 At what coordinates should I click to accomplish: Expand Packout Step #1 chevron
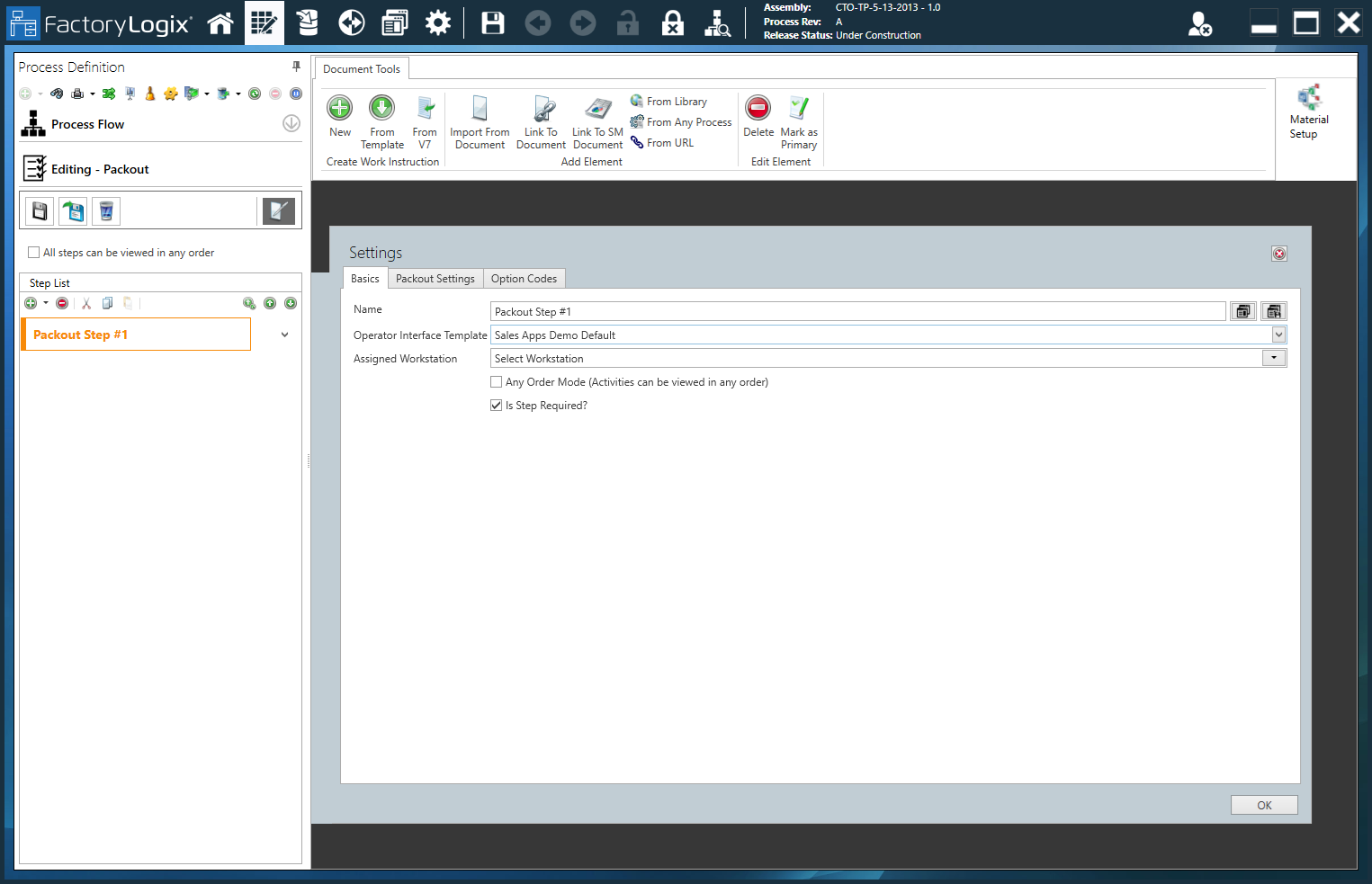point(284,335)
